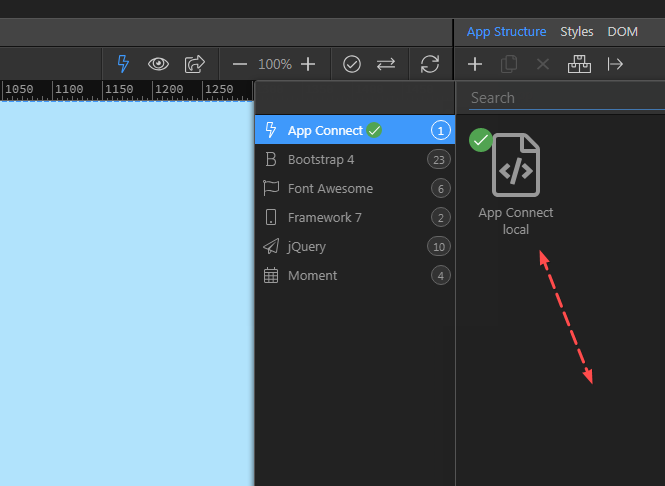Click the checkmark circle validate icon
Screen dimensions: 665x486
click(x=352, y=64)
